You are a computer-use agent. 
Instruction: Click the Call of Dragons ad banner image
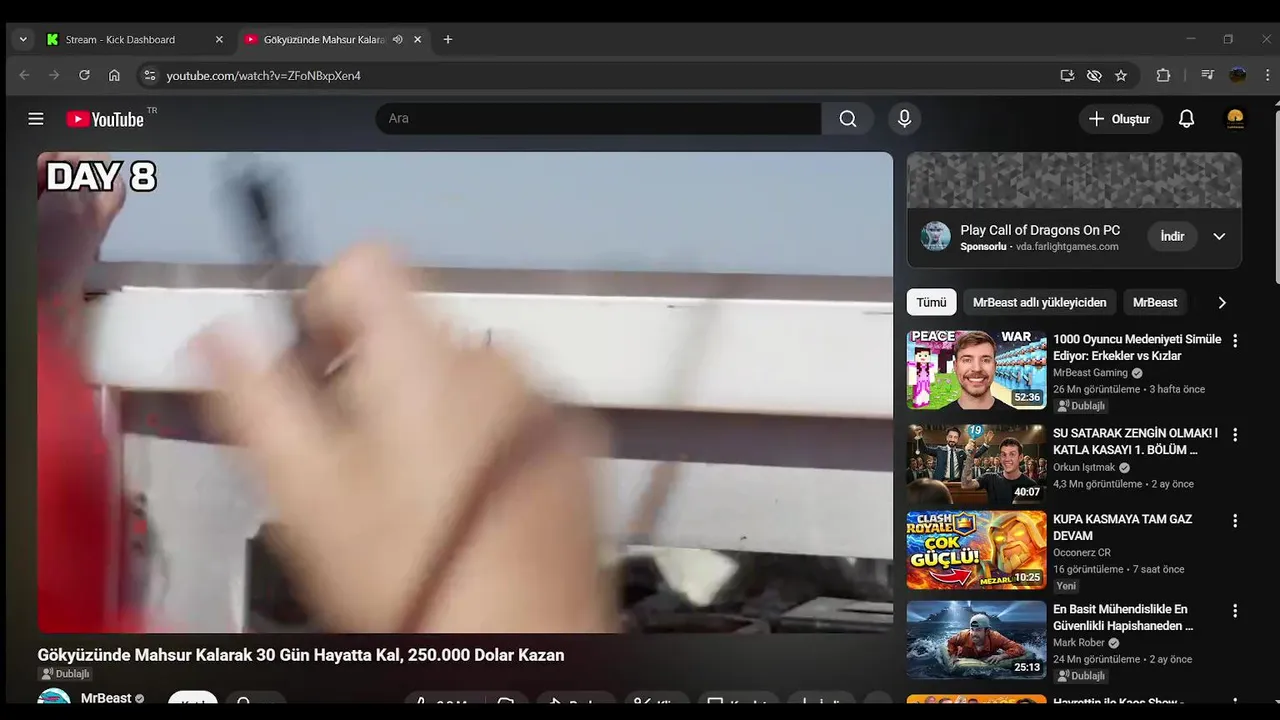[x=1074, y=180]
